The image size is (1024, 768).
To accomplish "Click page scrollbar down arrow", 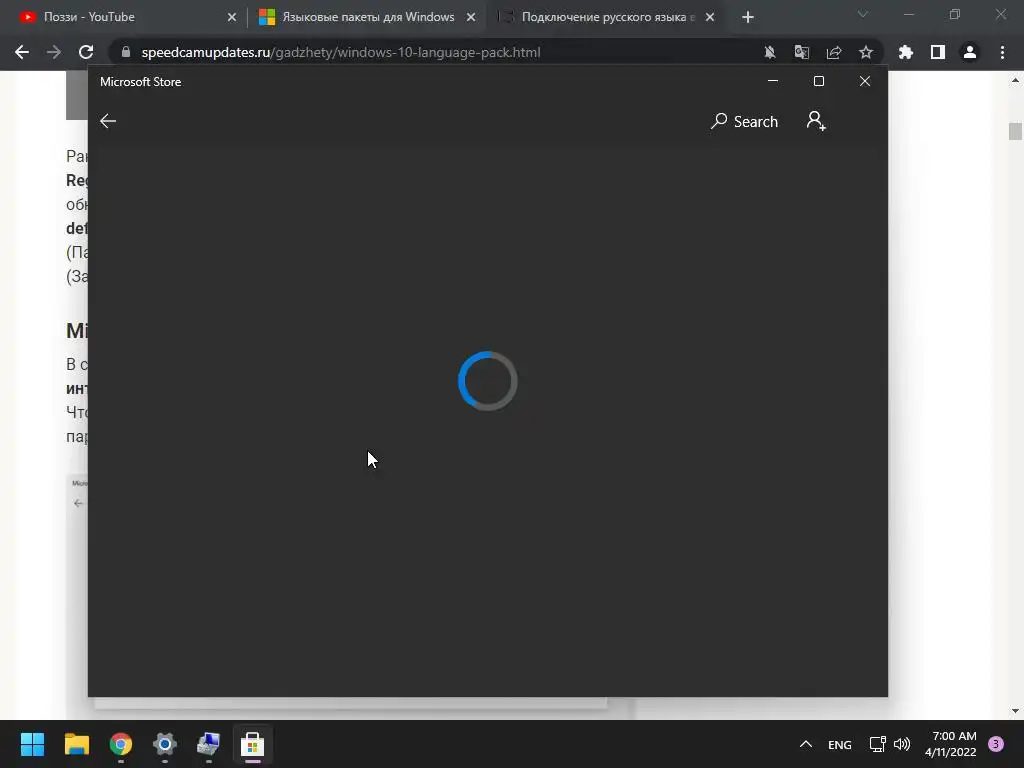I will point(1015,711).
